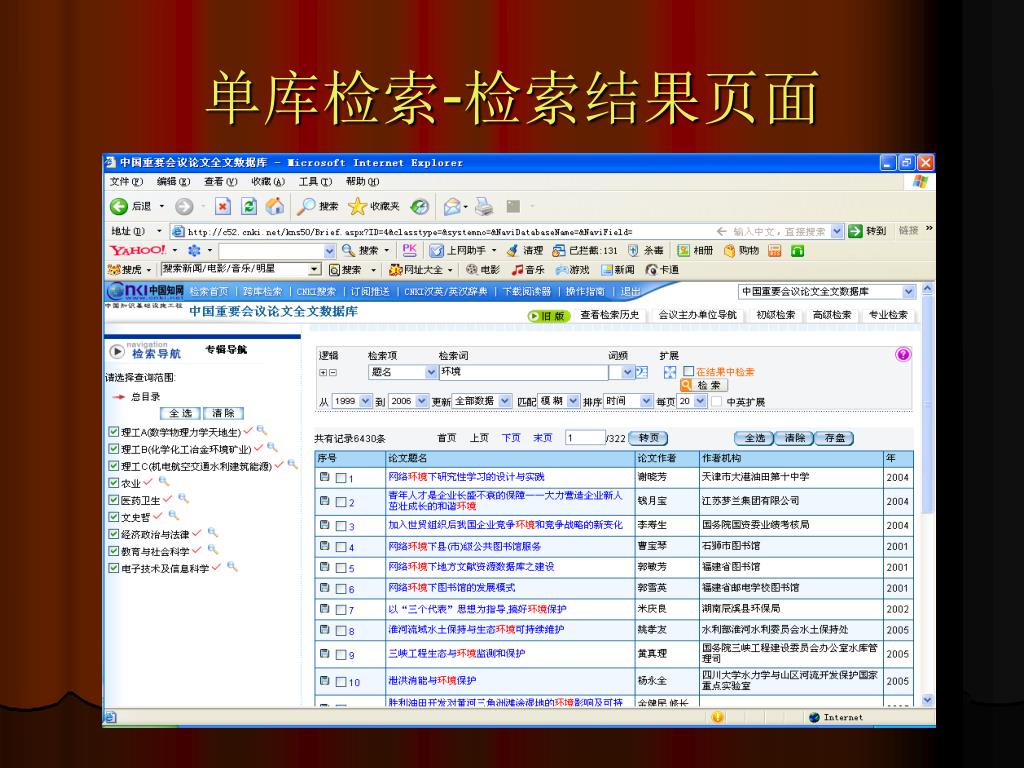
Task: Click the IE Refresh icon
Action: (x=249, y=206)
